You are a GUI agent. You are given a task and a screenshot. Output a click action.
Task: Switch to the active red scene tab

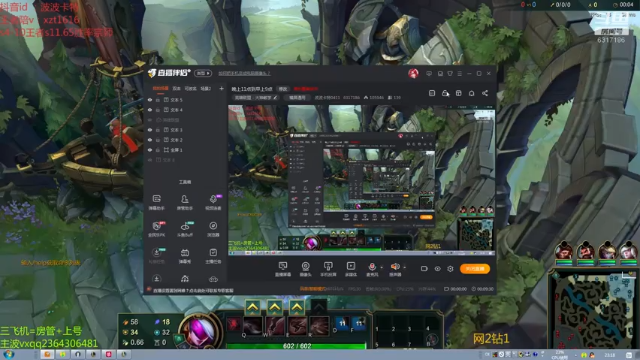pos(160,88)
